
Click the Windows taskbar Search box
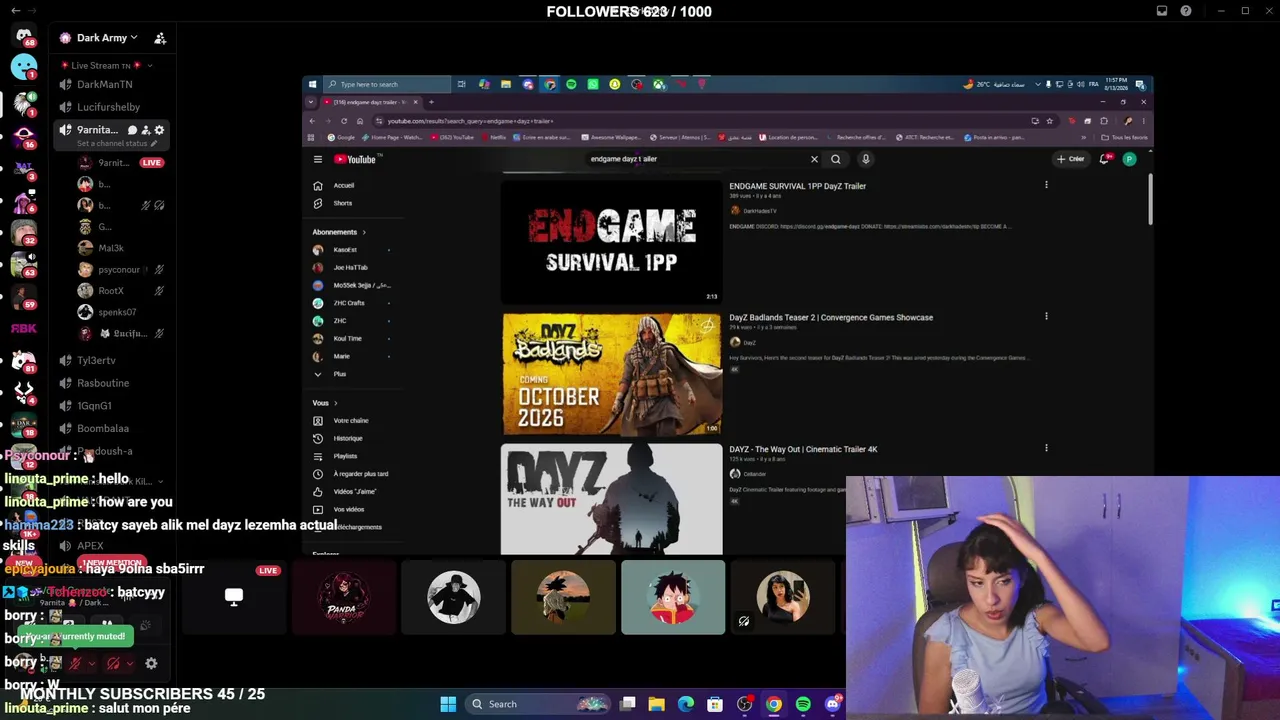click(538, 704)
